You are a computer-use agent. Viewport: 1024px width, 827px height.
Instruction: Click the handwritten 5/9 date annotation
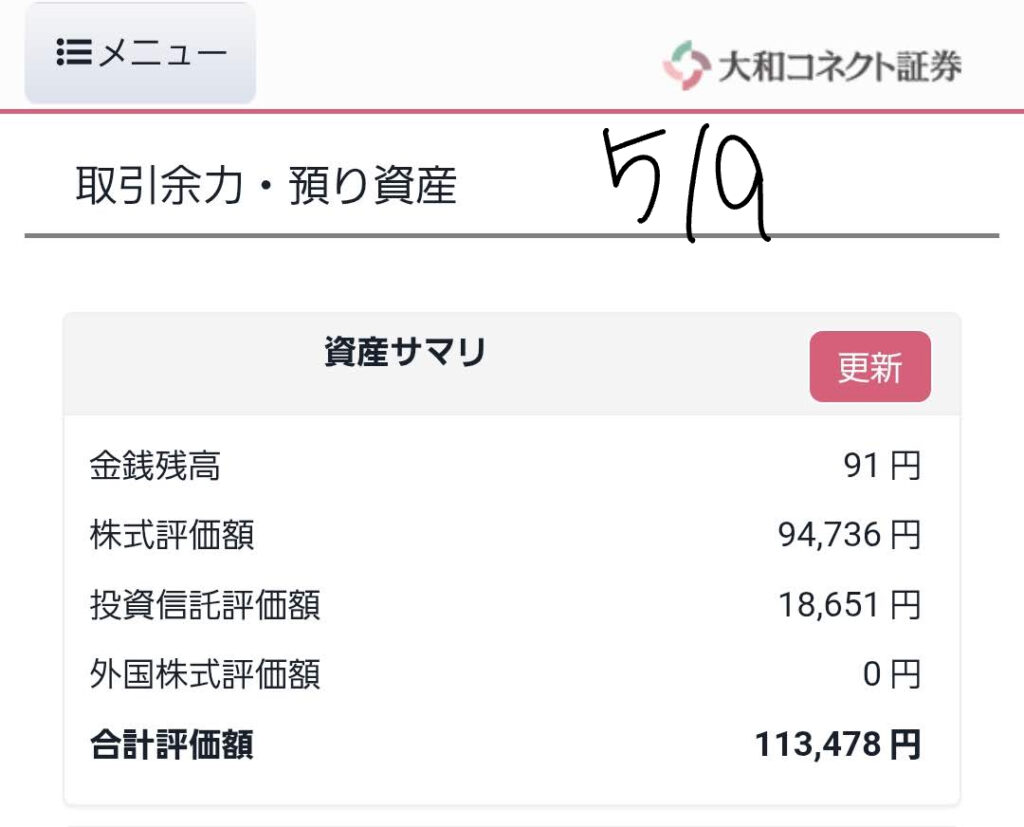(x=686, y=184)
